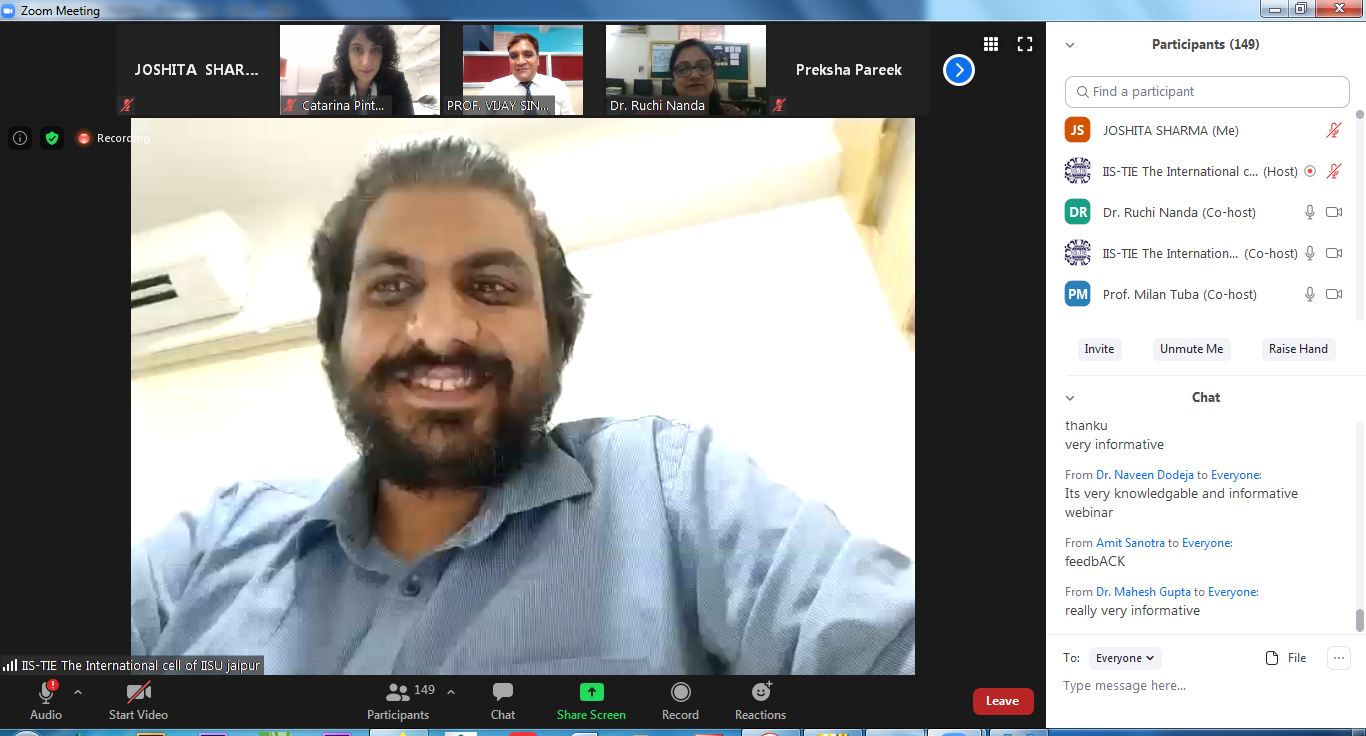
Task: Toggle Start Video camera
Action: pyautogui.click(x=138, y=700)
